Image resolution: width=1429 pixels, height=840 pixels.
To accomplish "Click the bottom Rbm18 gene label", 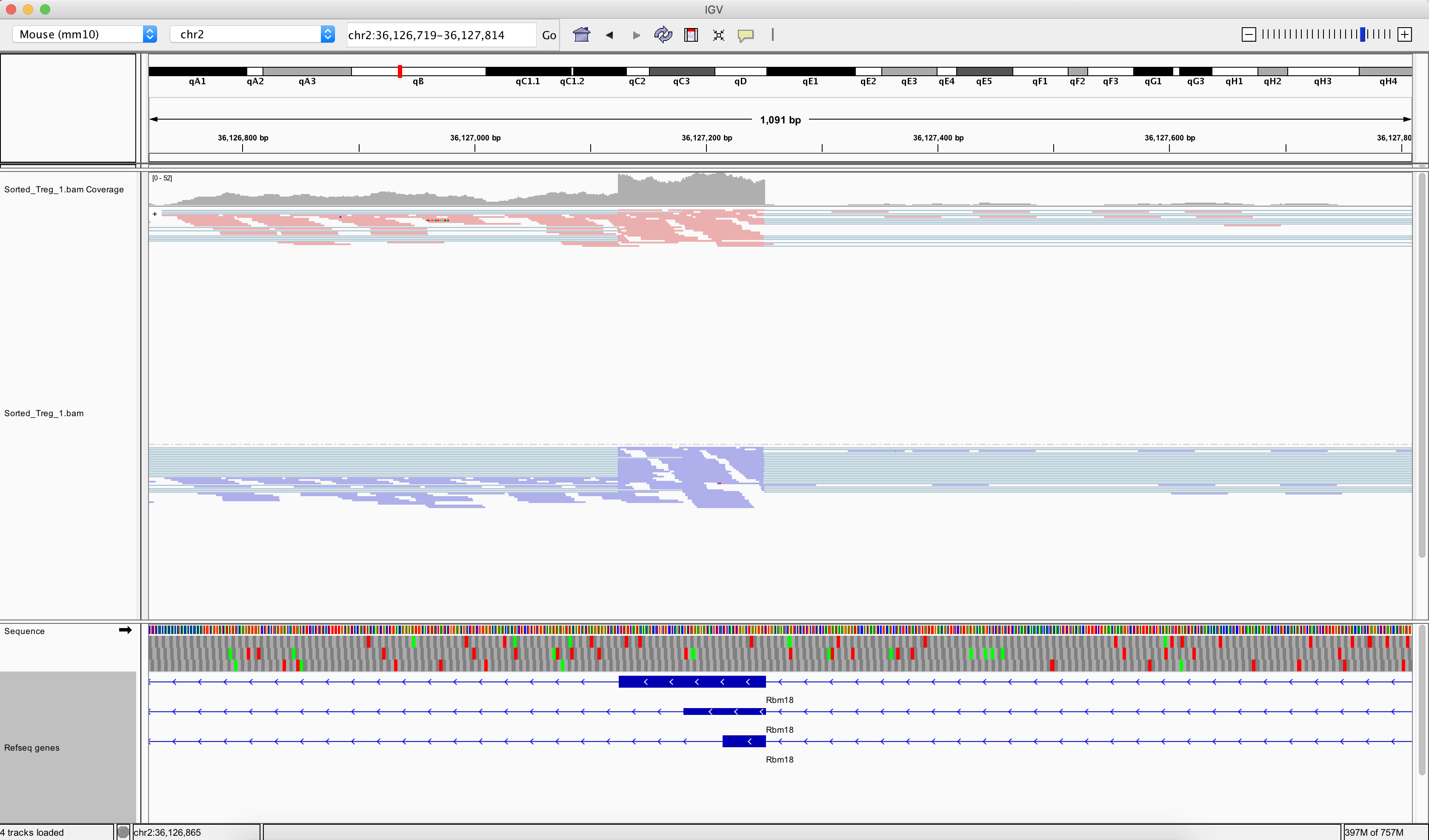I will 780,760.
